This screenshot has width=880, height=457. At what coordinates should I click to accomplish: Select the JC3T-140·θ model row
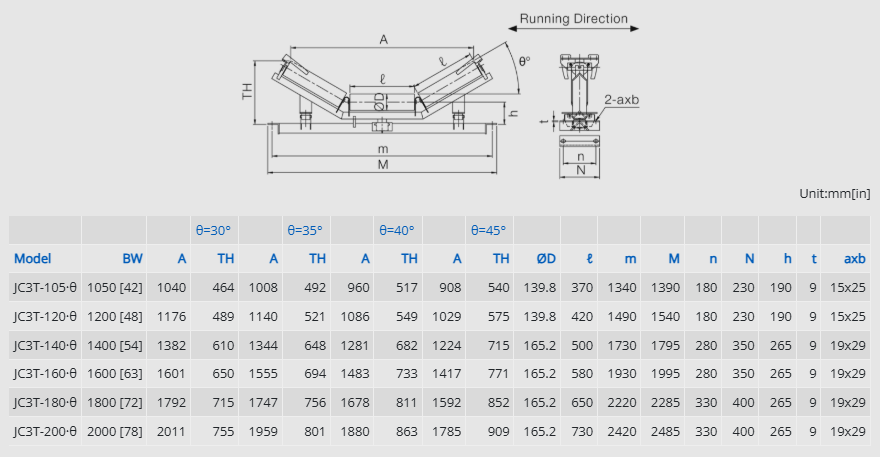pos(45,345)
